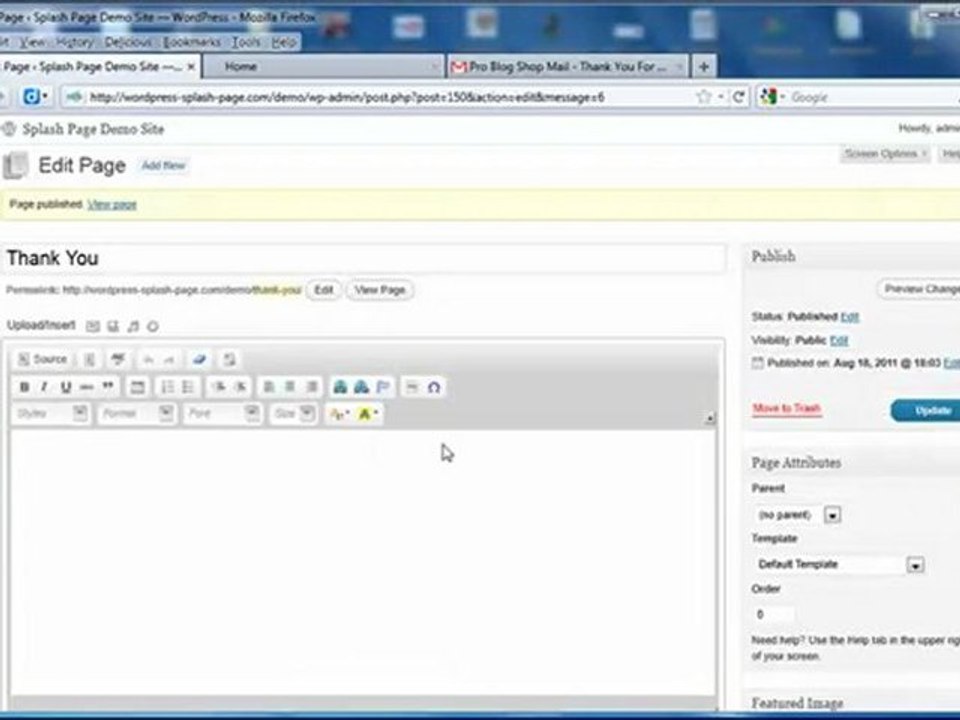This screenshot has height=720, width=960.
Task: Undo last edit in editor toolbar
Action: (148, 359)
